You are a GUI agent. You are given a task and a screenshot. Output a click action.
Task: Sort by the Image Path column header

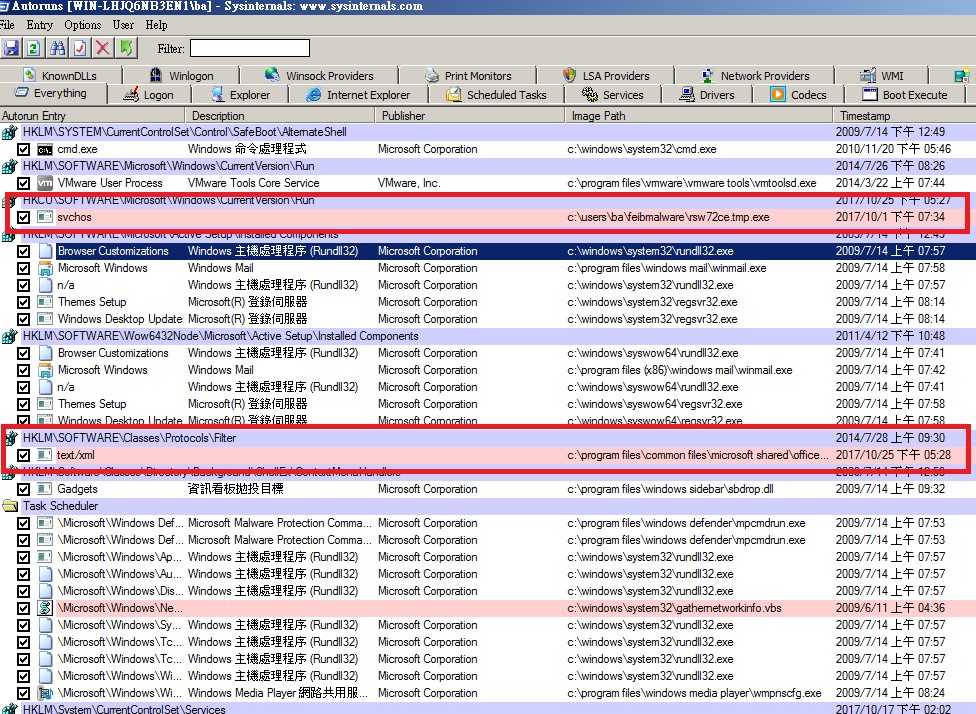[x=698, y=116]
